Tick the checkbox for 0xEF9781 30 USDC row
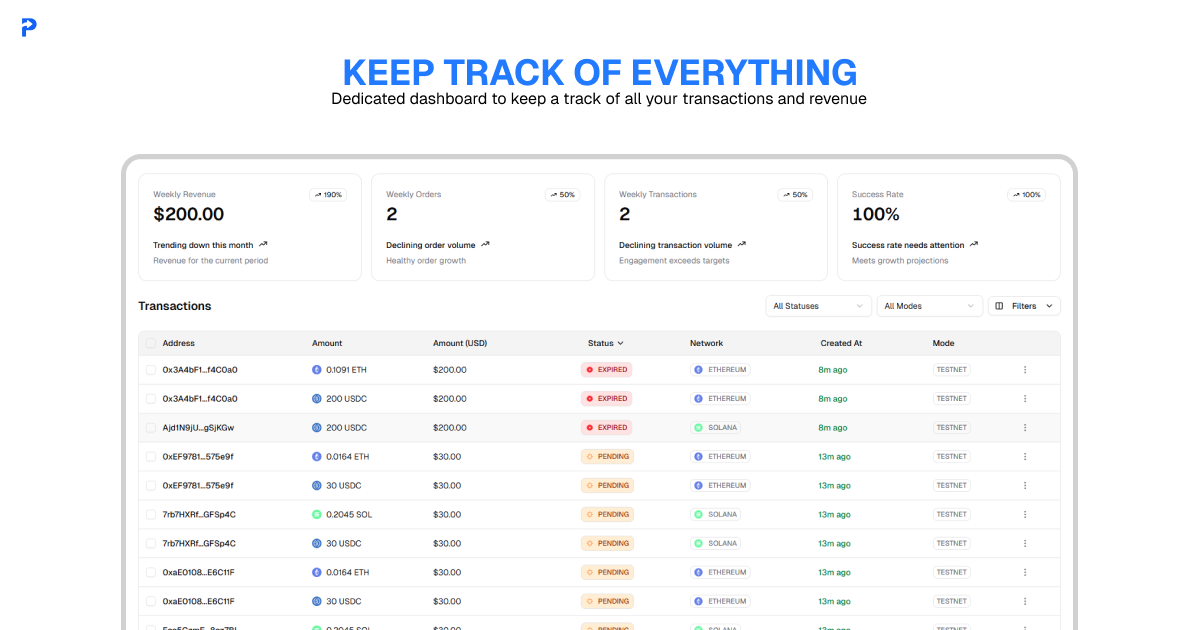This screenshot has width=1200, height=630. coord(151,486)
